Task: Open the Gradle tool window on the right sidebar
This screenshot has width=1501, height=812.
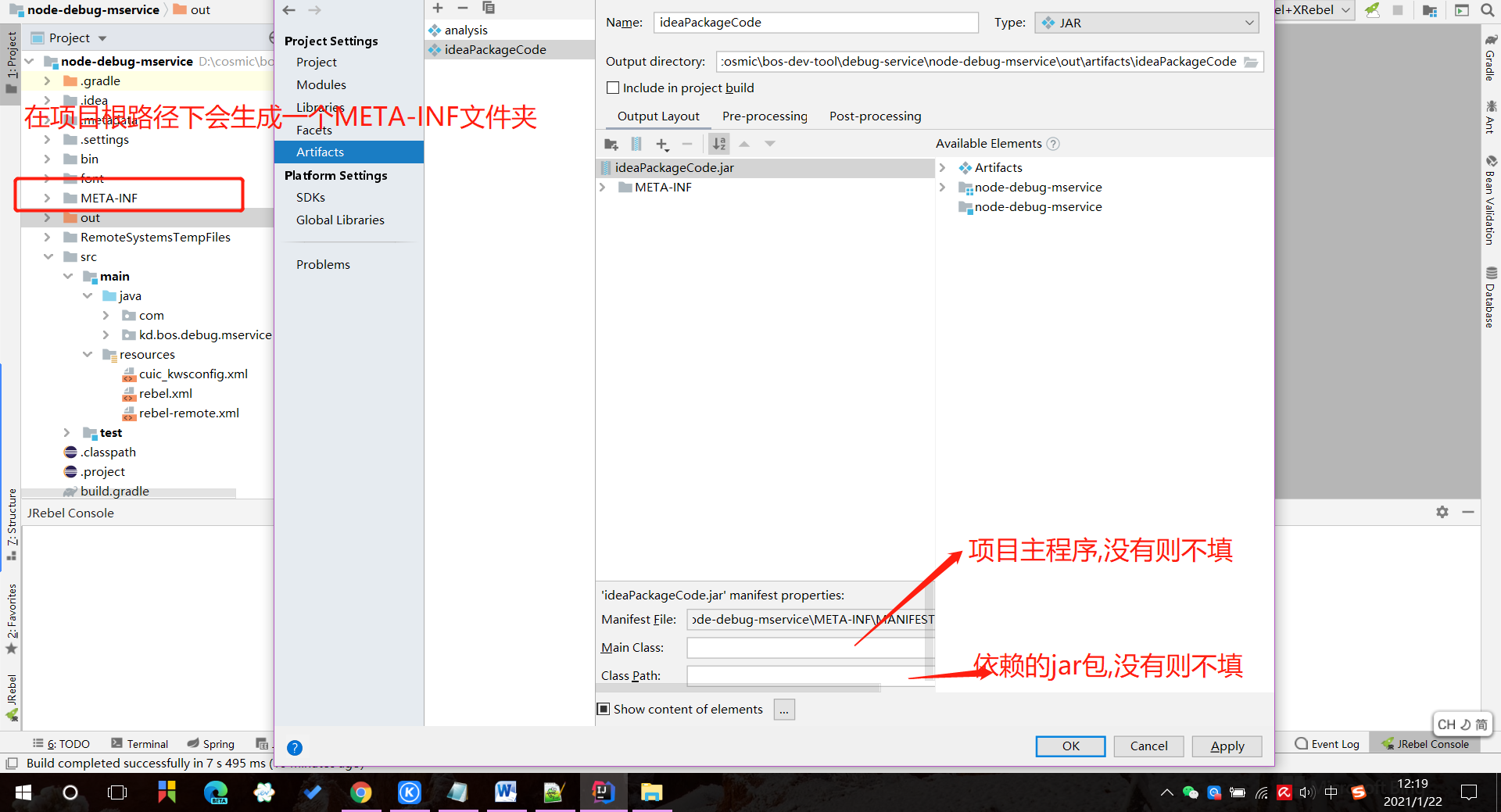Action: point(1491,56)
